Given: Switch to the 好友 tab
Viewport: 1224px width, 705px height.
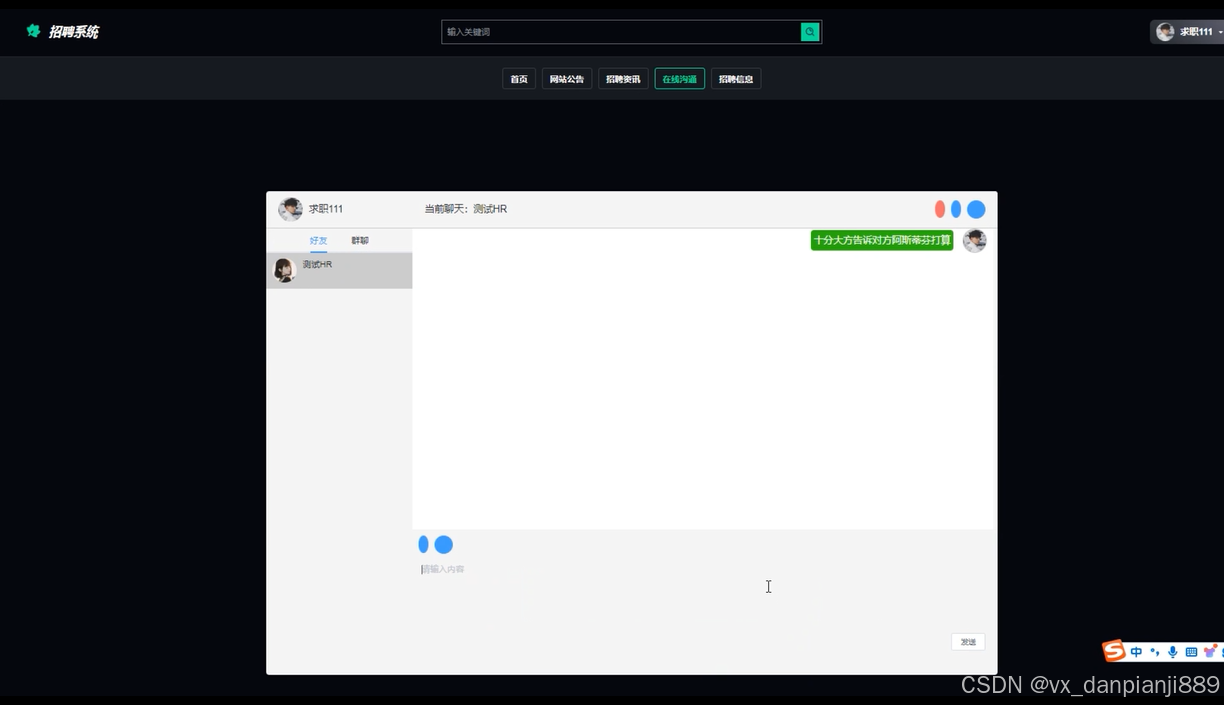Looking at the screenshot, I should 318,241.
